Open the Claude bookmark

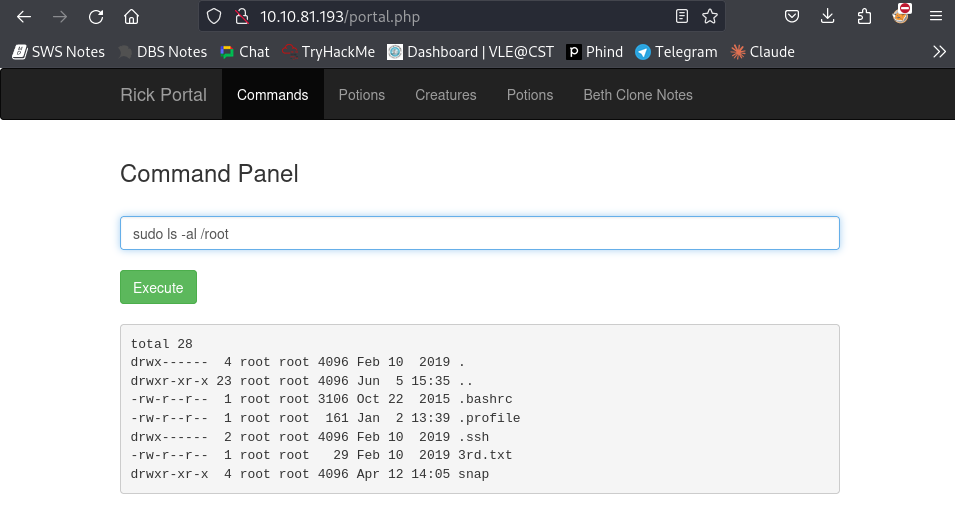coord(763,52)
